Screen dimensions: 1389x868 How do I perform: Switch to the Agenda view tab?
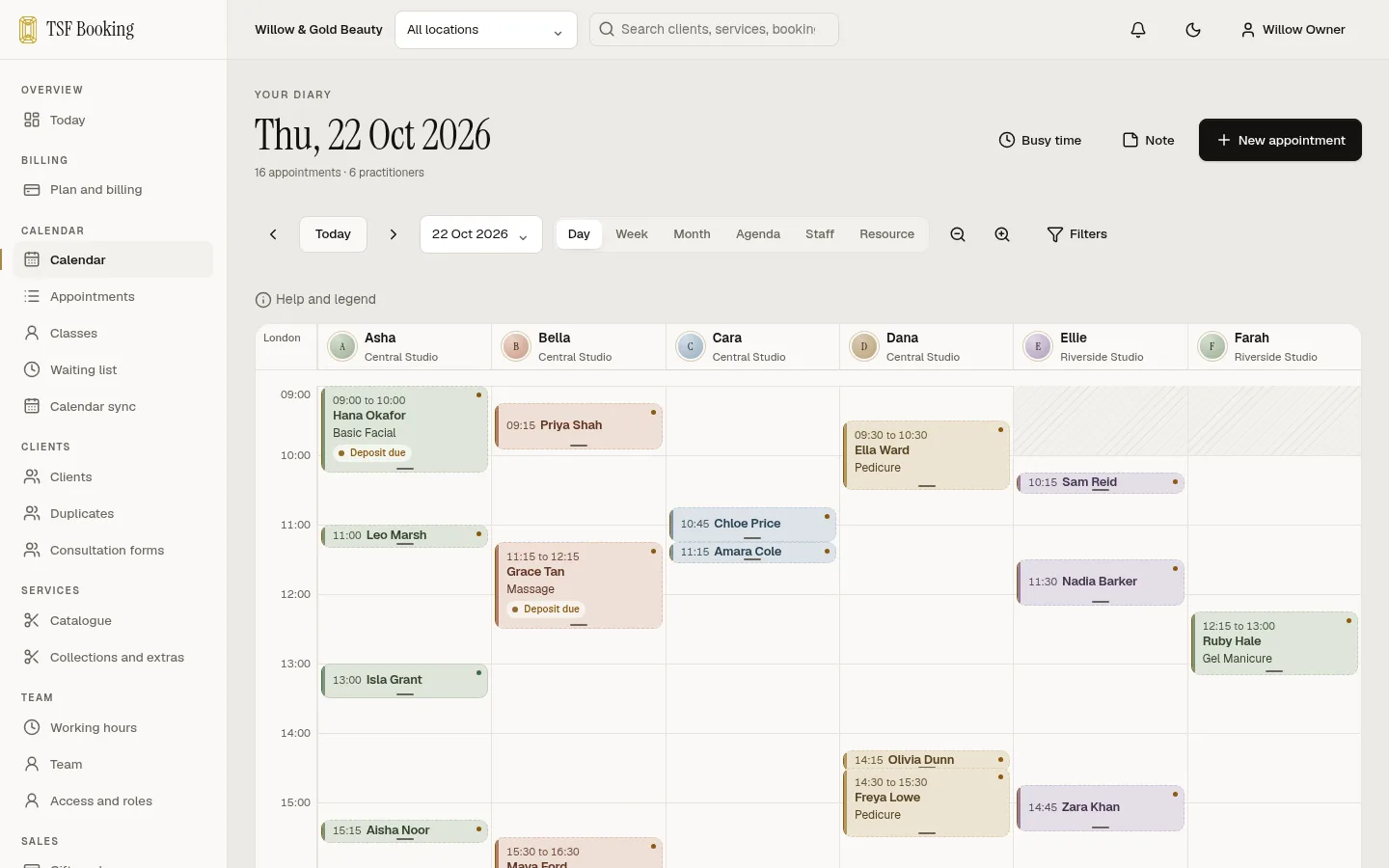pyautogui.click(x=758, y=234)
